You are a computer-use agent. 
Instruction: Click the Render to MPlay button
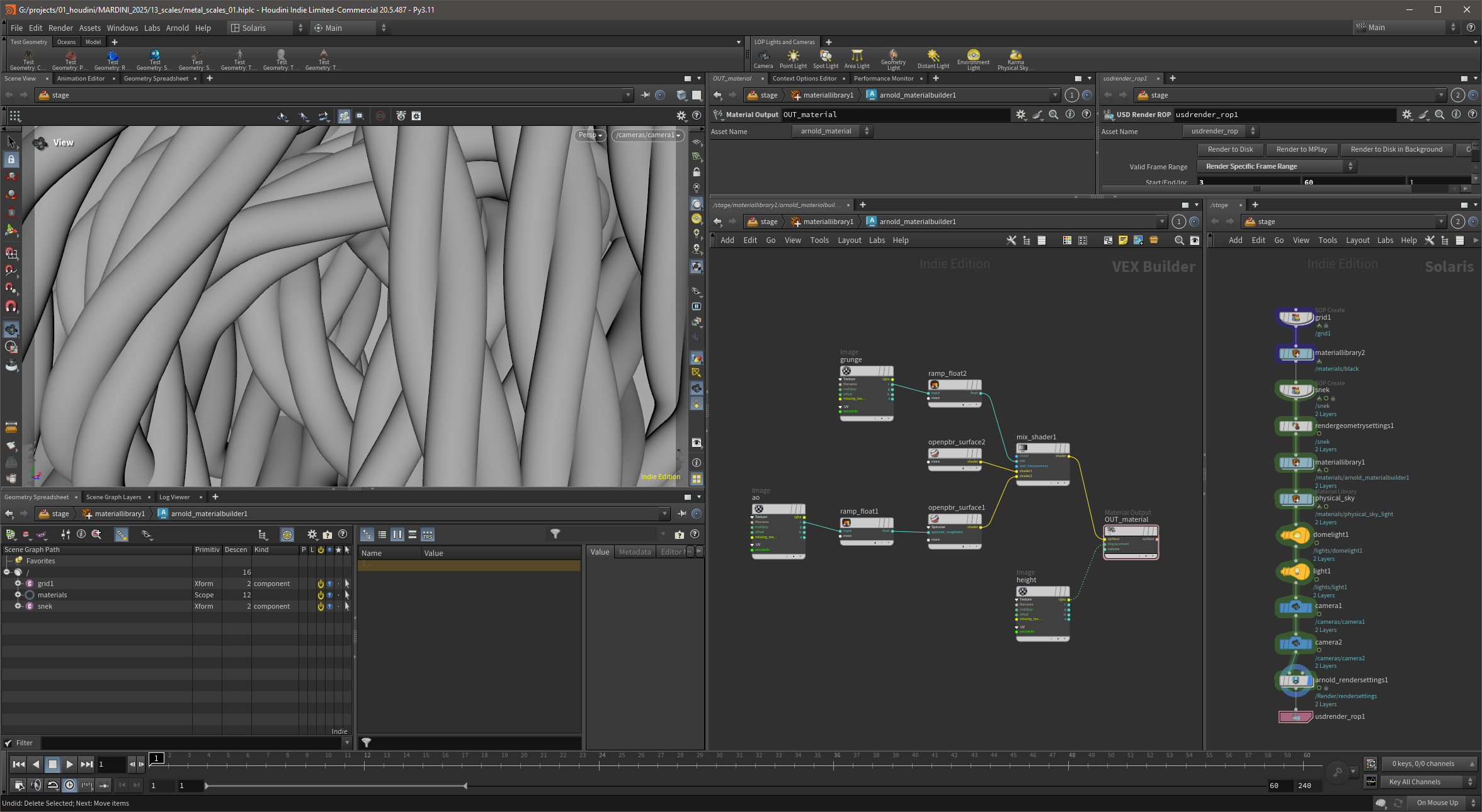click(x=1301, y=149)
